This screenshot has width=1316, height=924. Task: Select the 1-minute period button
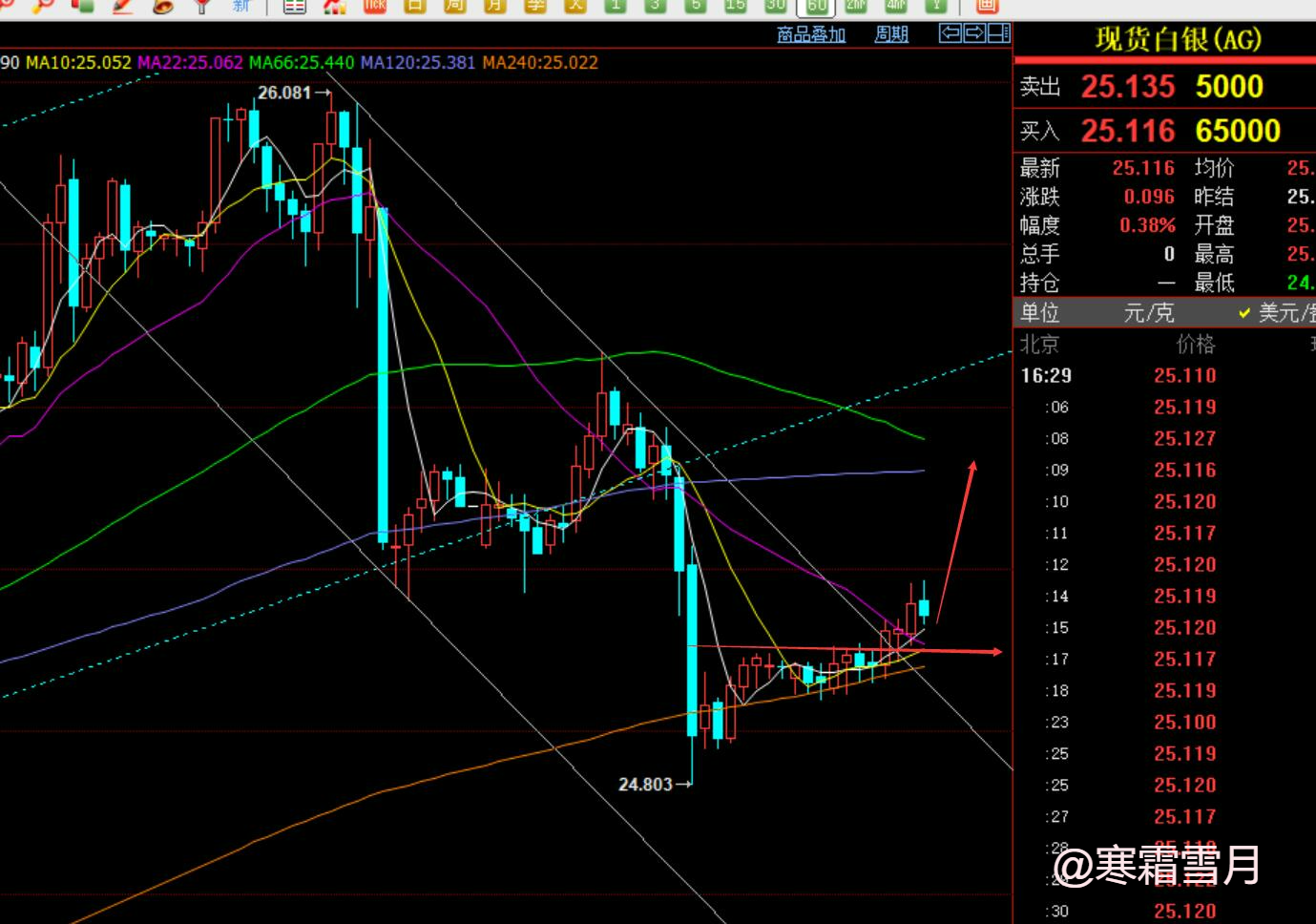click(x=615, y=5)
